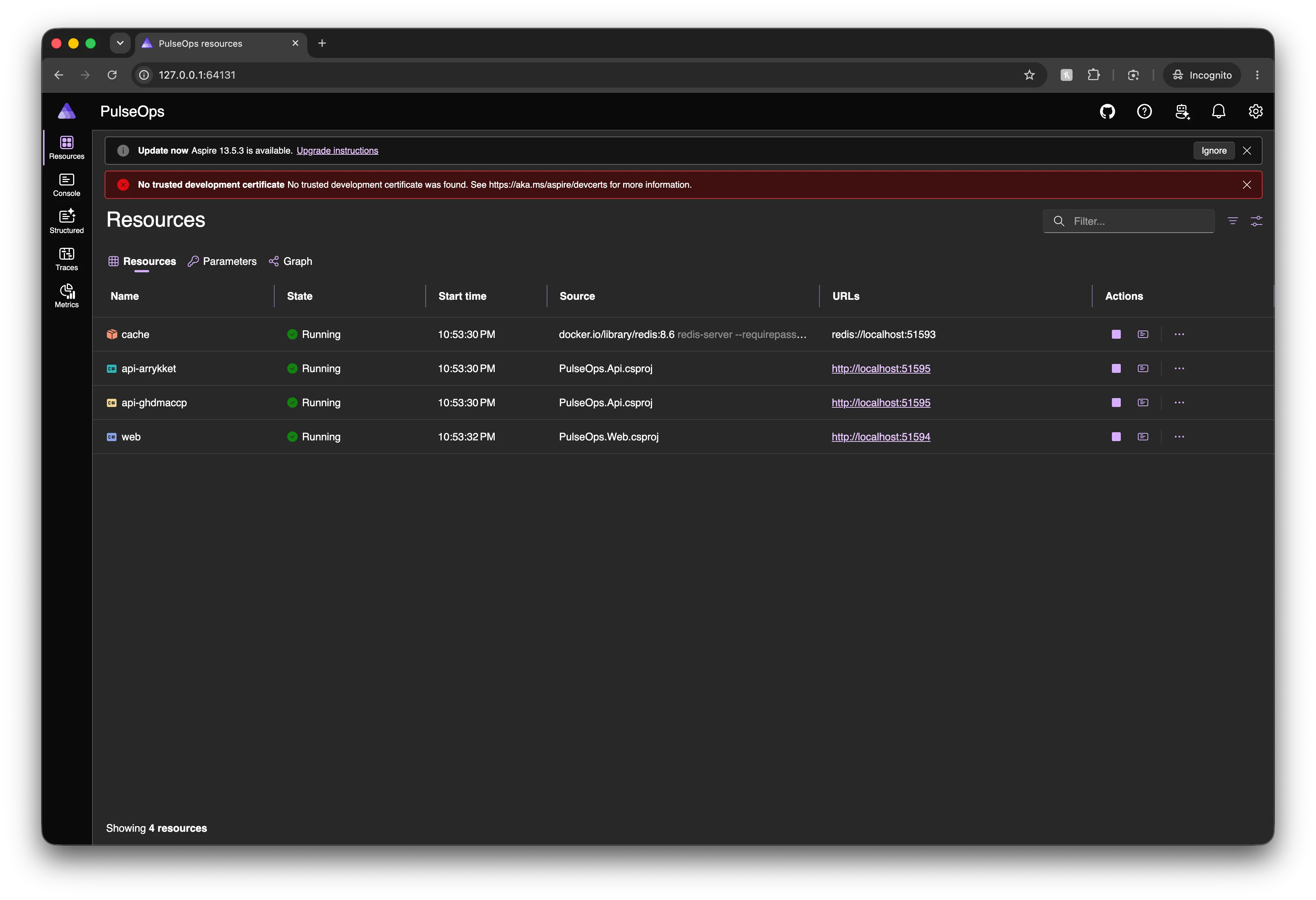Viewport: 1316px width, 900px height.
Task: Switch to the Parameters tab
Action: (x=222, y=262)
